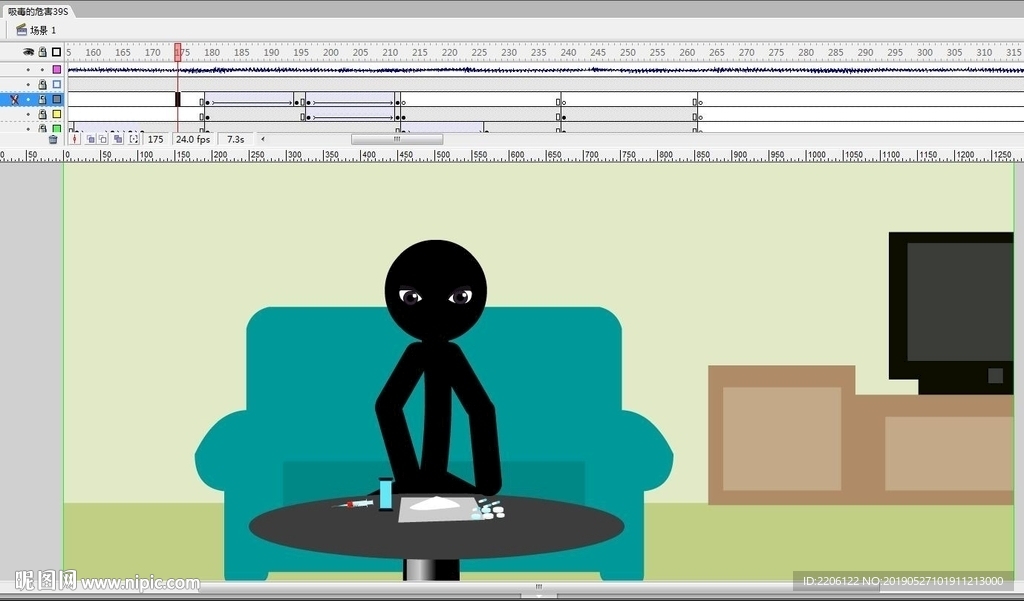1024x601 pixels.
Task: Delete layer with the trash can icon
Action: (x=53, y=139)
